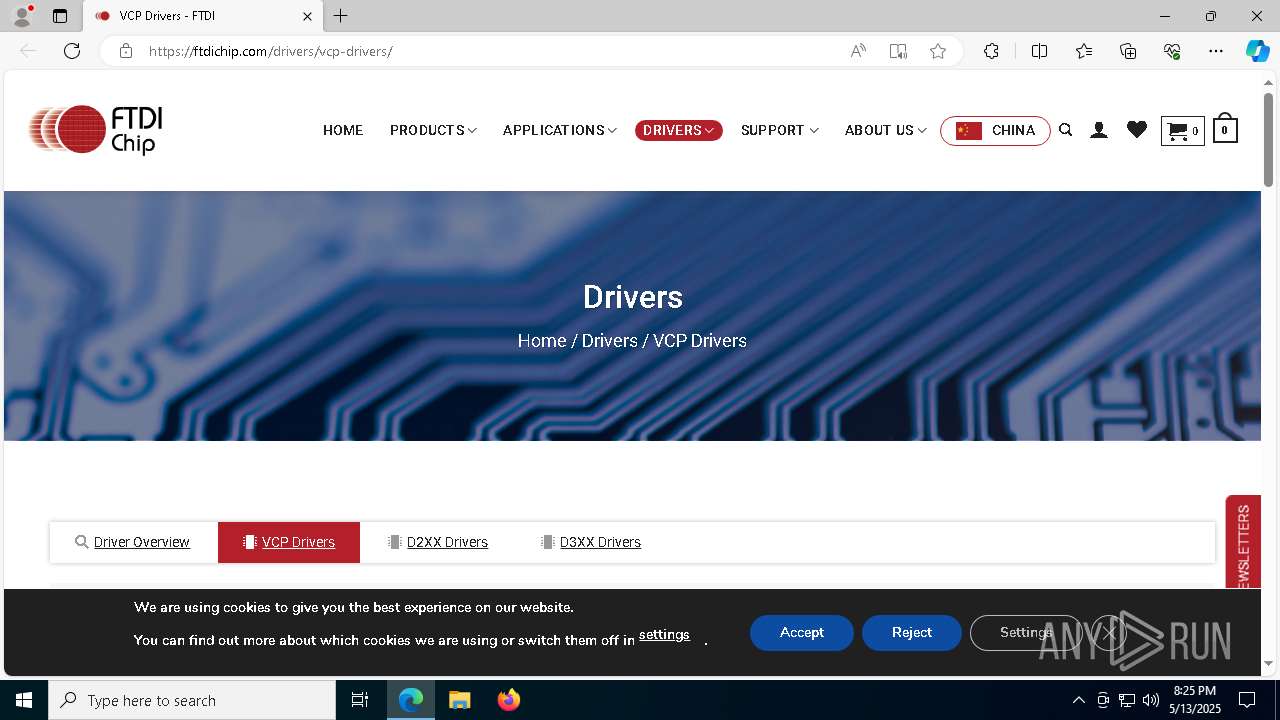1280x720 pixels.
Task: Open the clock and date in taskbar
Action: click(1194, 700)
